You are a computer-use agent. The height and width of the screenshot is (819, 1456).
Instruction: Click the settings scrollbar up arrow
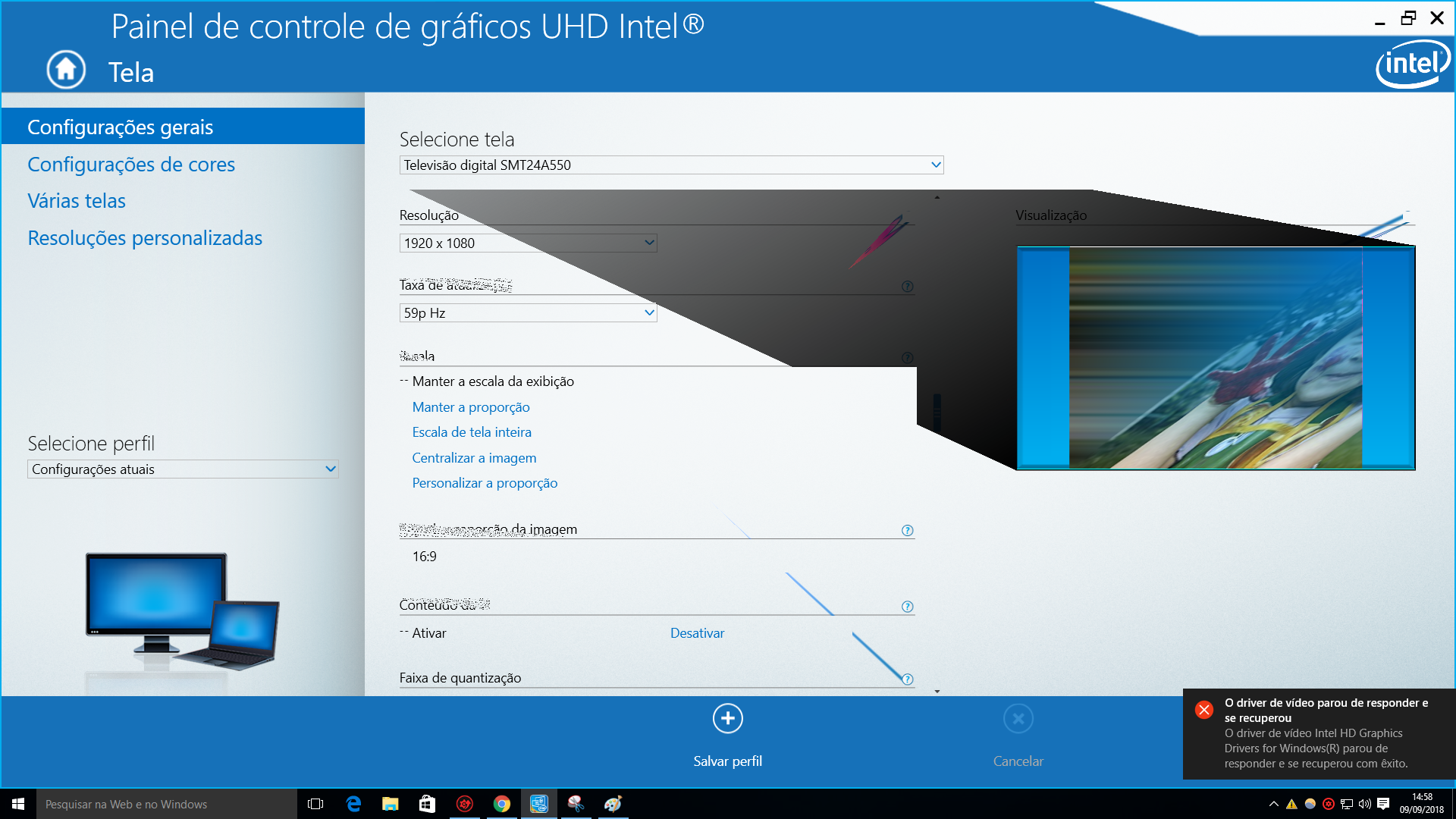point(937,197)
